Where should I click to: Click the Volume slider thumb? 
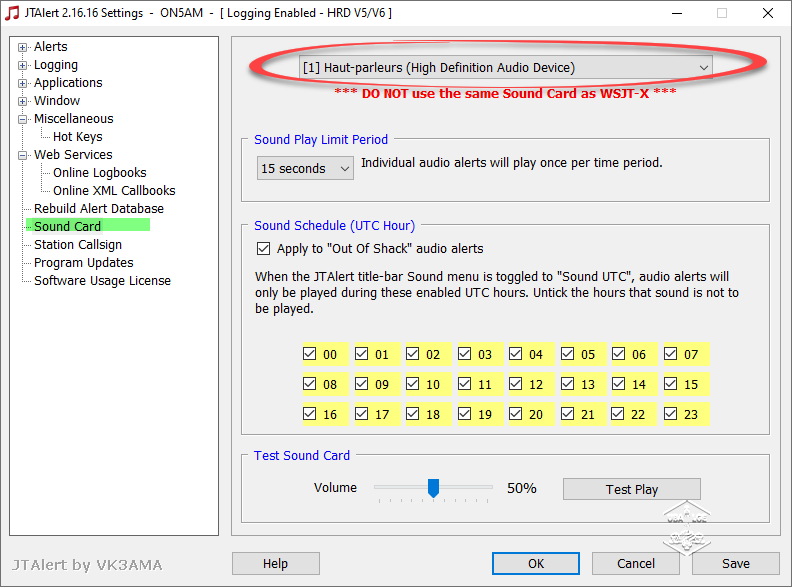[x=433, y=488]
